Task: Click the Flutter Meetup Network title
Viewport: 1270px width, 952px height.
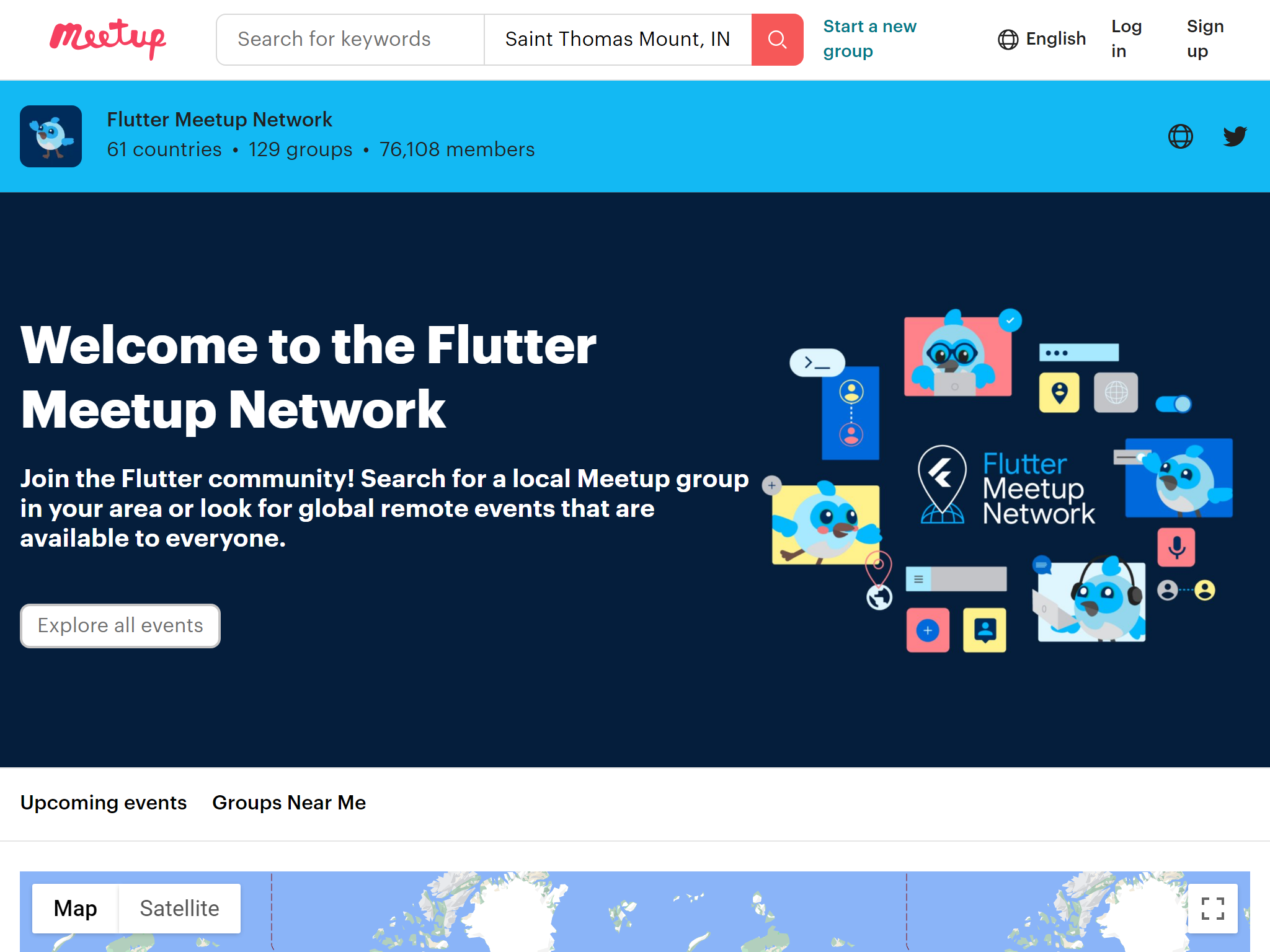Action: 220,120
